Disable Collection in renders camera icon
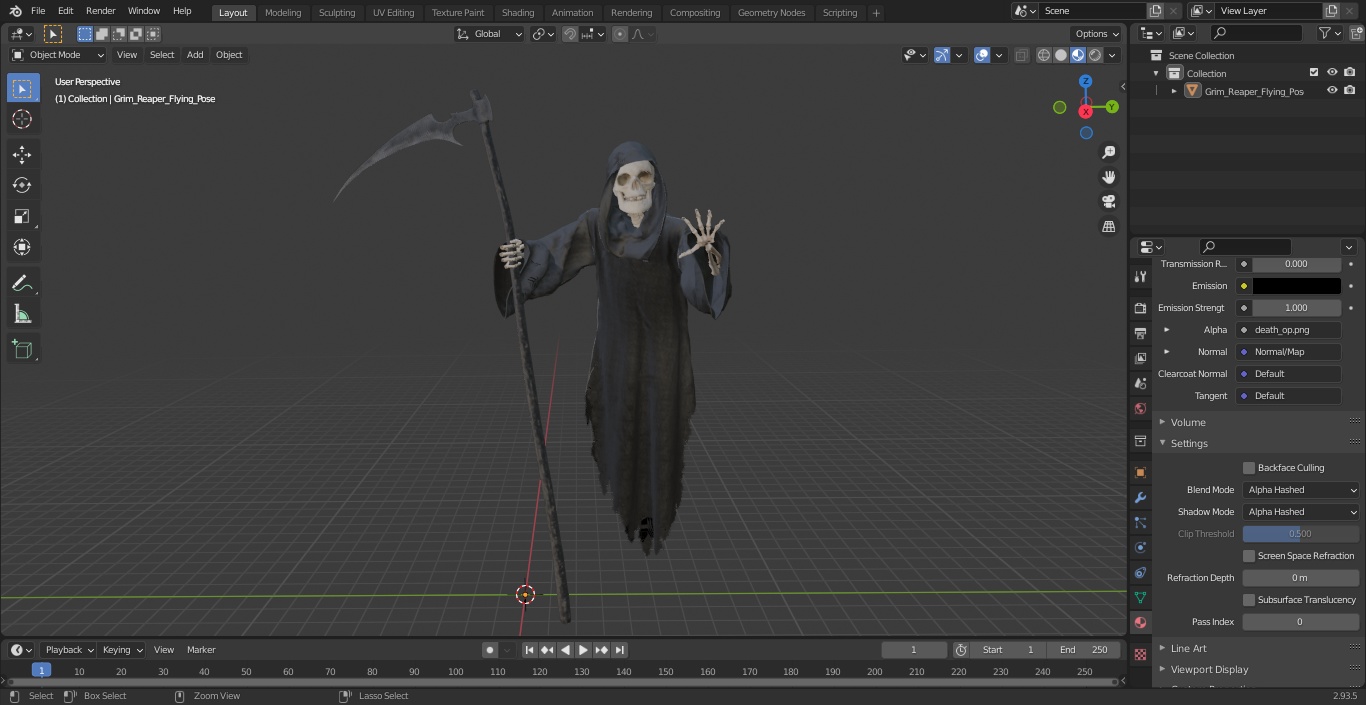Viewport: 1366px width, 705px height. (x=1350, y=73)
